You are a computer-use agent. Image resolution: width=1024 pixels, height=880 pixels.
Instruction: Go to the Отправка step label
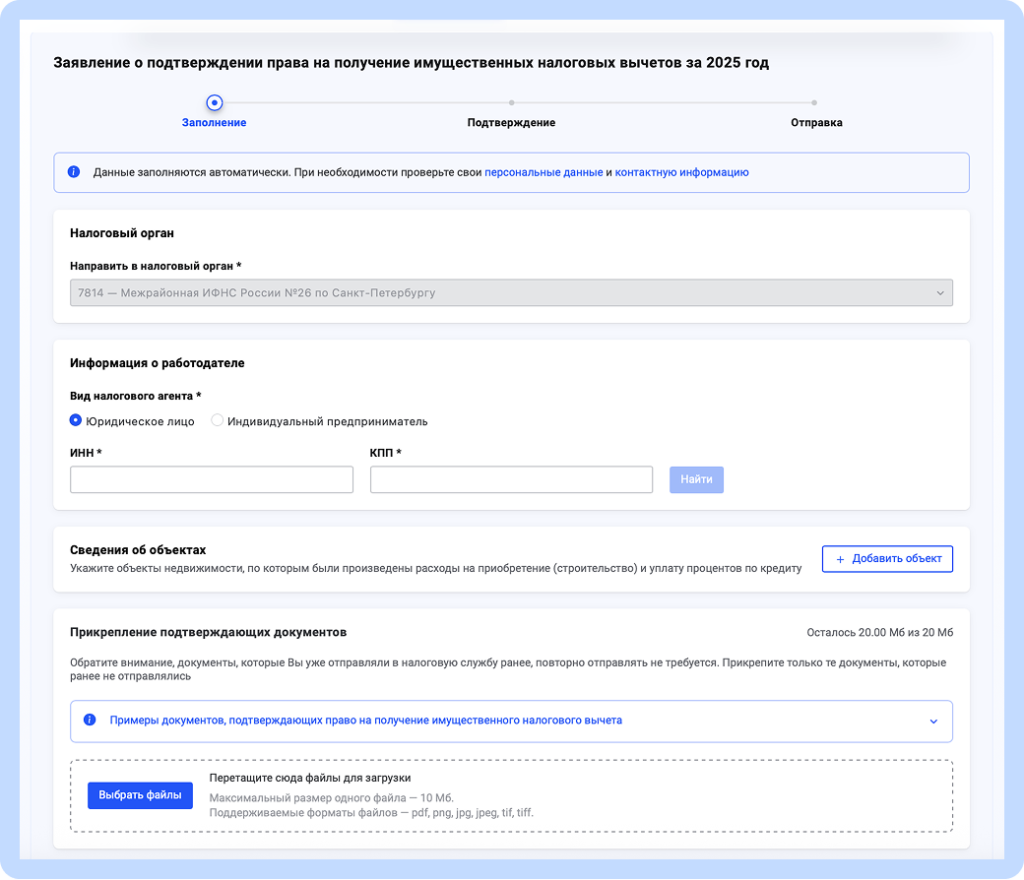(816, 123)
